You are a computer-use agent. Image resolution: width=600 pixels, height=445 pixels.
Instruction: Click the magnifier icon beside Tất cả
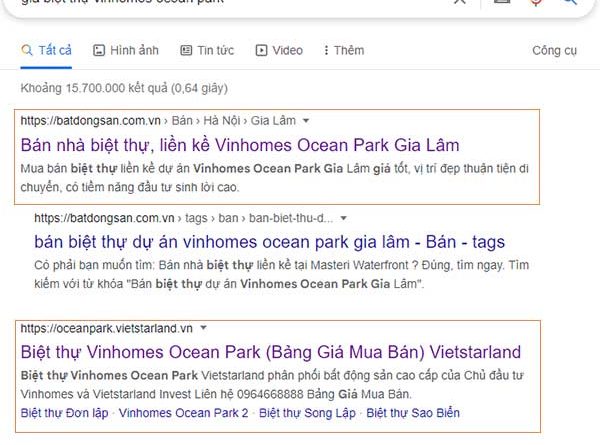tap(27, 50)
